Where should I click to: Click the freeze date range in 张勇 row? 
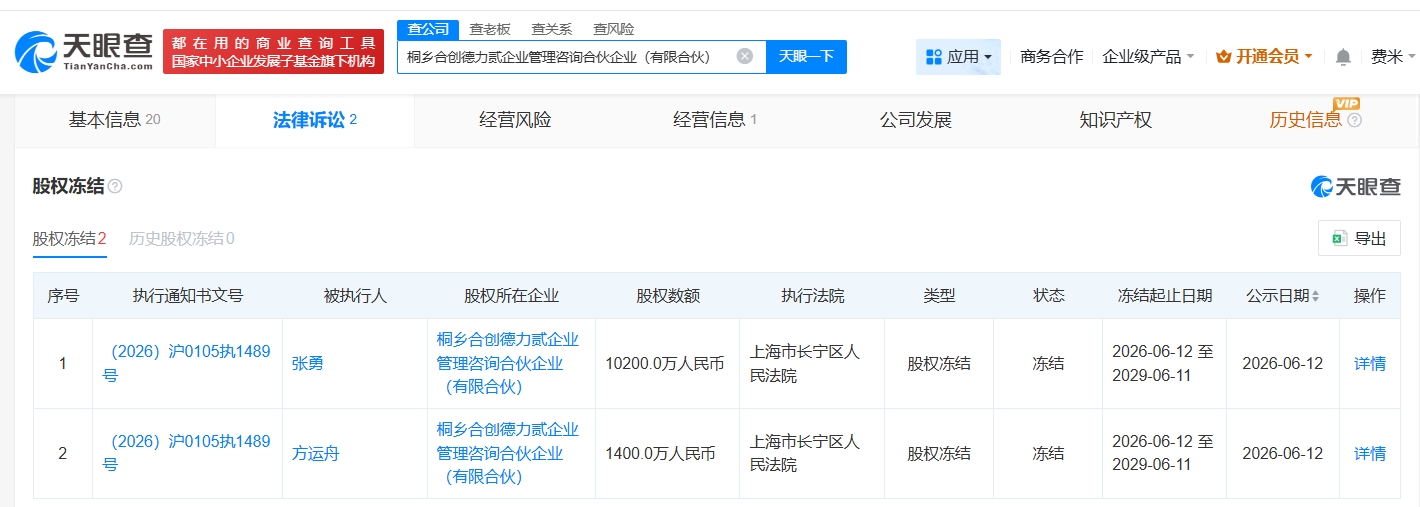click(x=1164, y=364)
